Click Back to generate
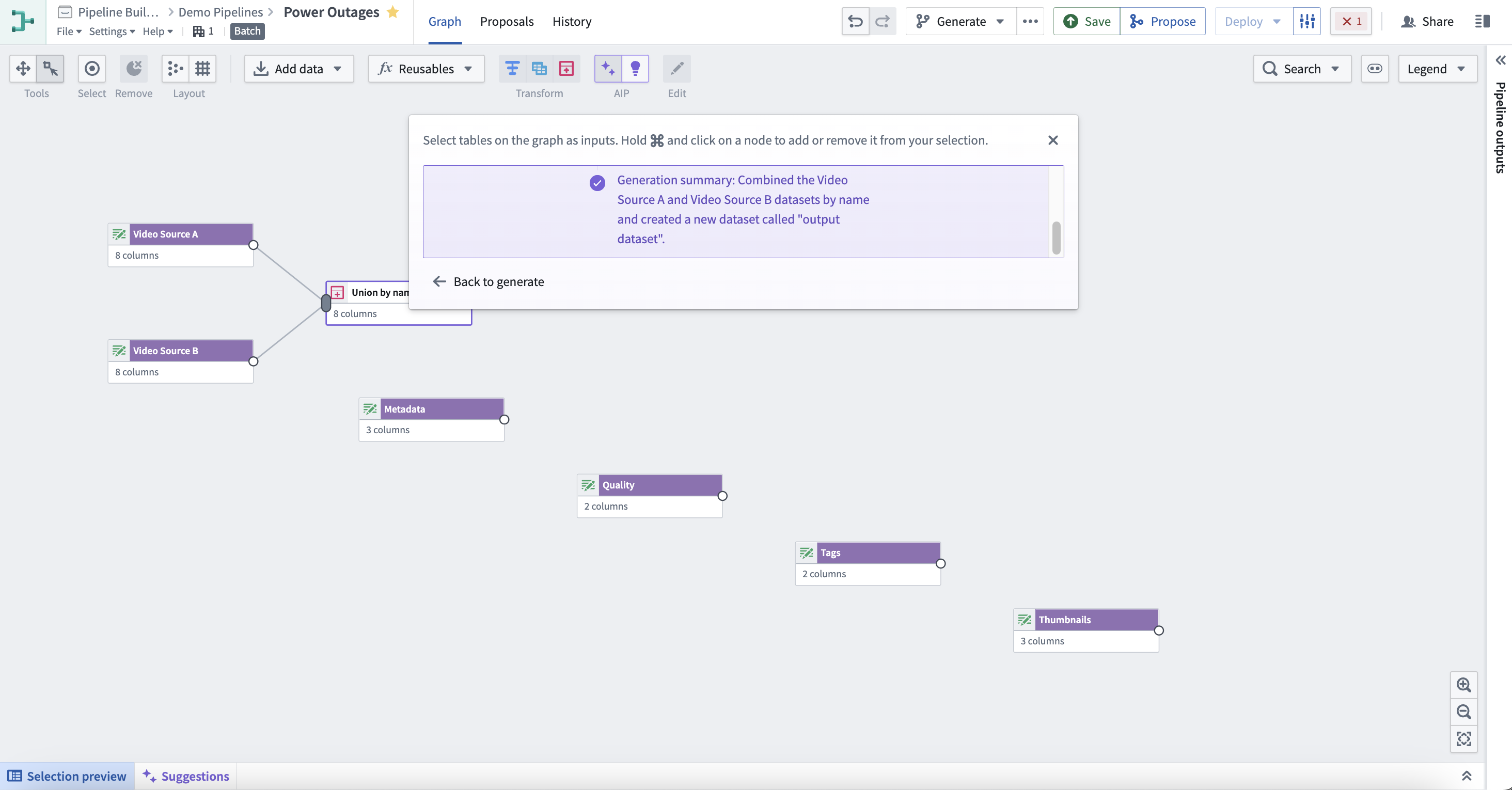The height and width of the screenshot is (790, 1512). tap(488, 282)
